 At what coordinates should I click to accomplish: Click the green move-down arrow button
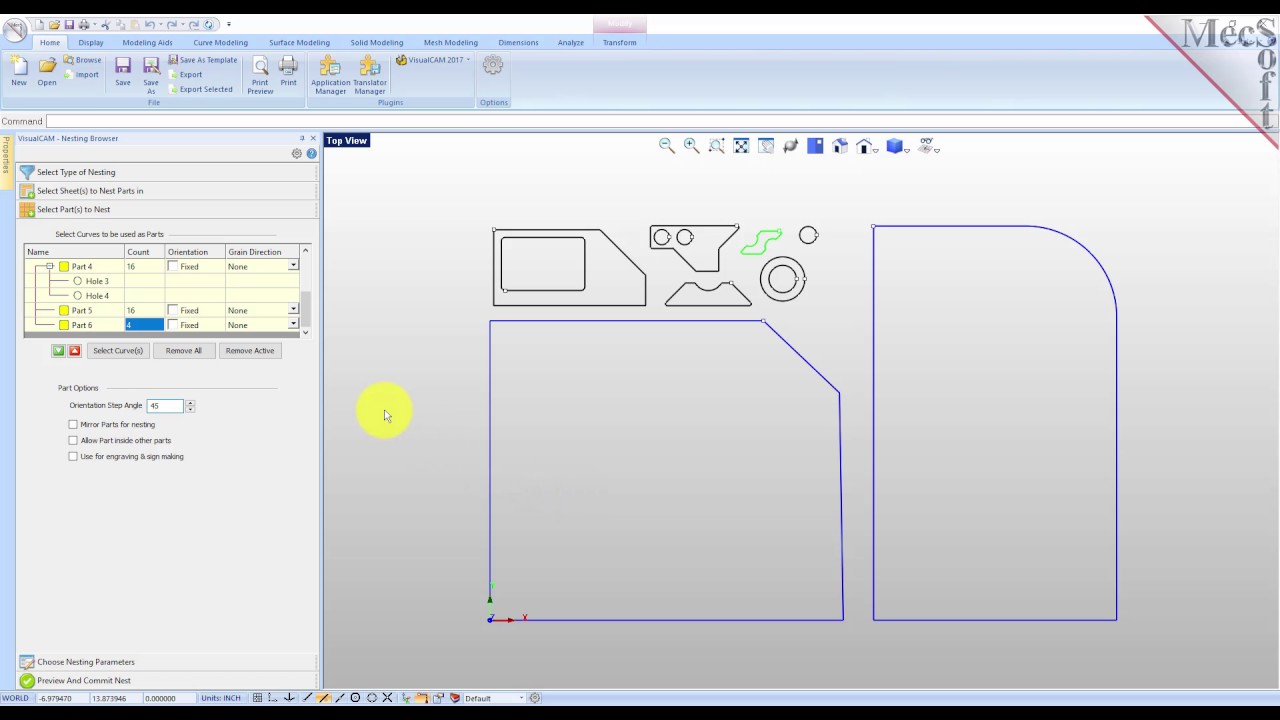pyautogui.click(x=58, y=351)
